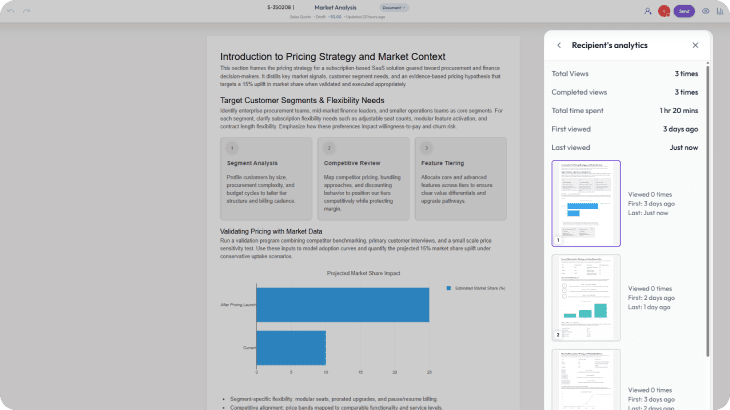730x410 pixels.
Task: Open the analytics bar chart icon
Action: click(720, 11)
